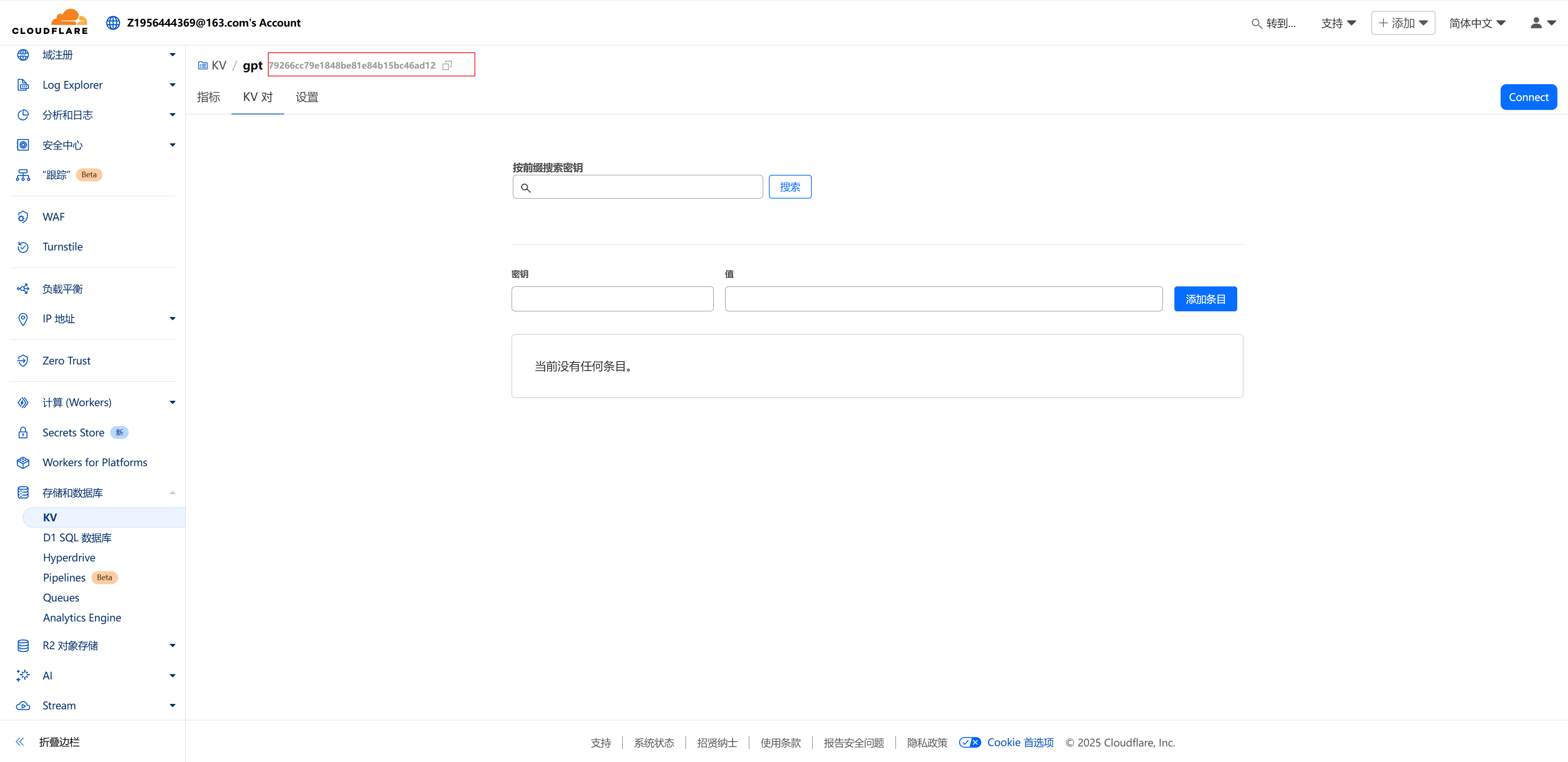Click the Turnstile icon
This screenshot has width=1568, height=762.
[x=23, y=247]
